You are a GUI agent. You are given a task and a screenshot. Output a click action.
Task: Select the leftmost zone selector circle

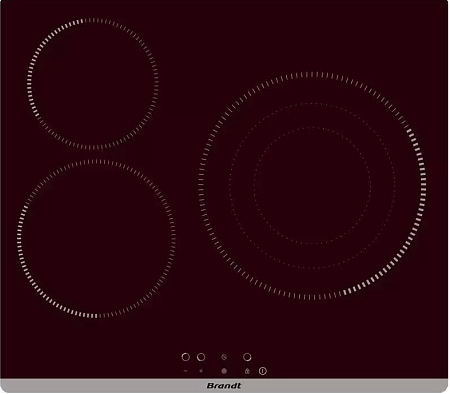[186, 357]
